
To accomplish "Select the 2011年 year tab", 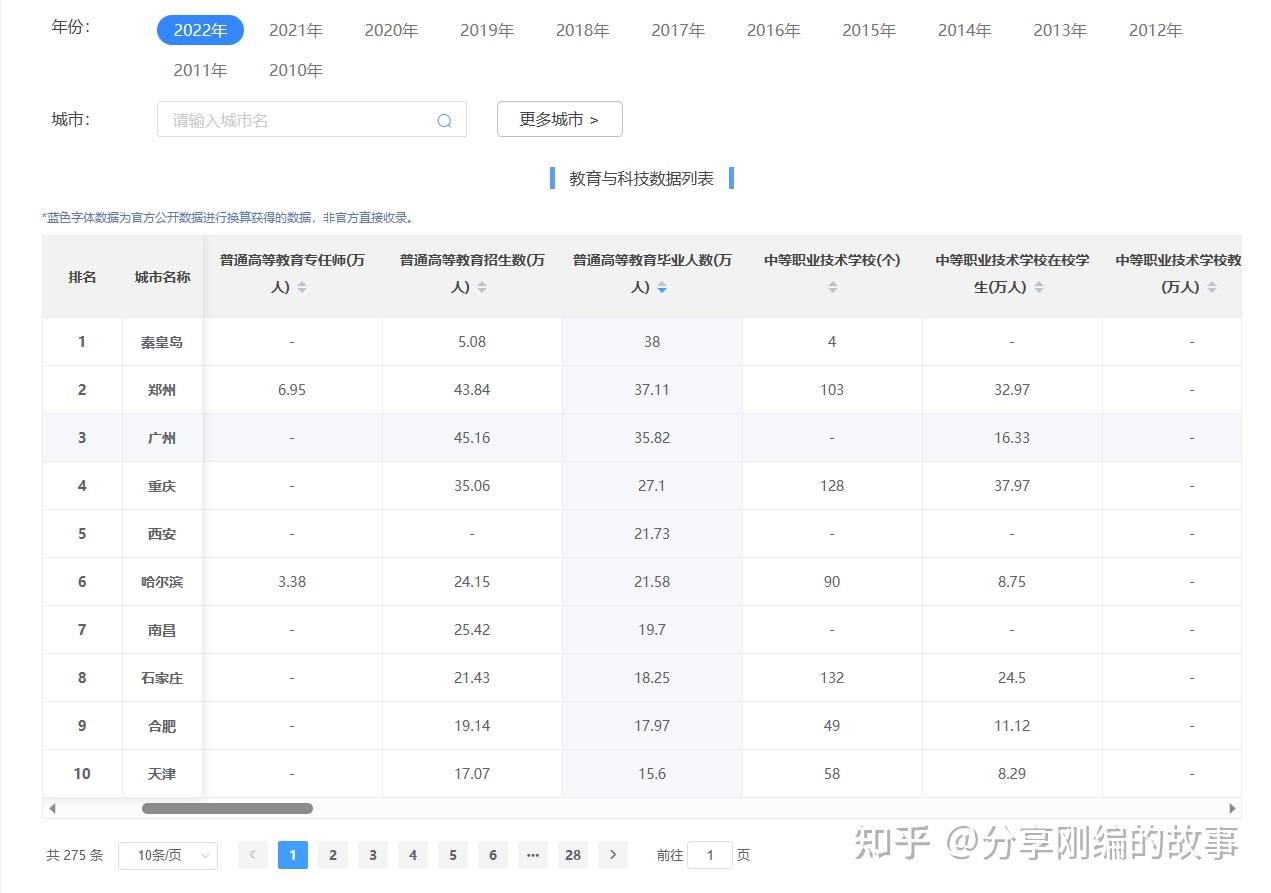I will [200, 70].
